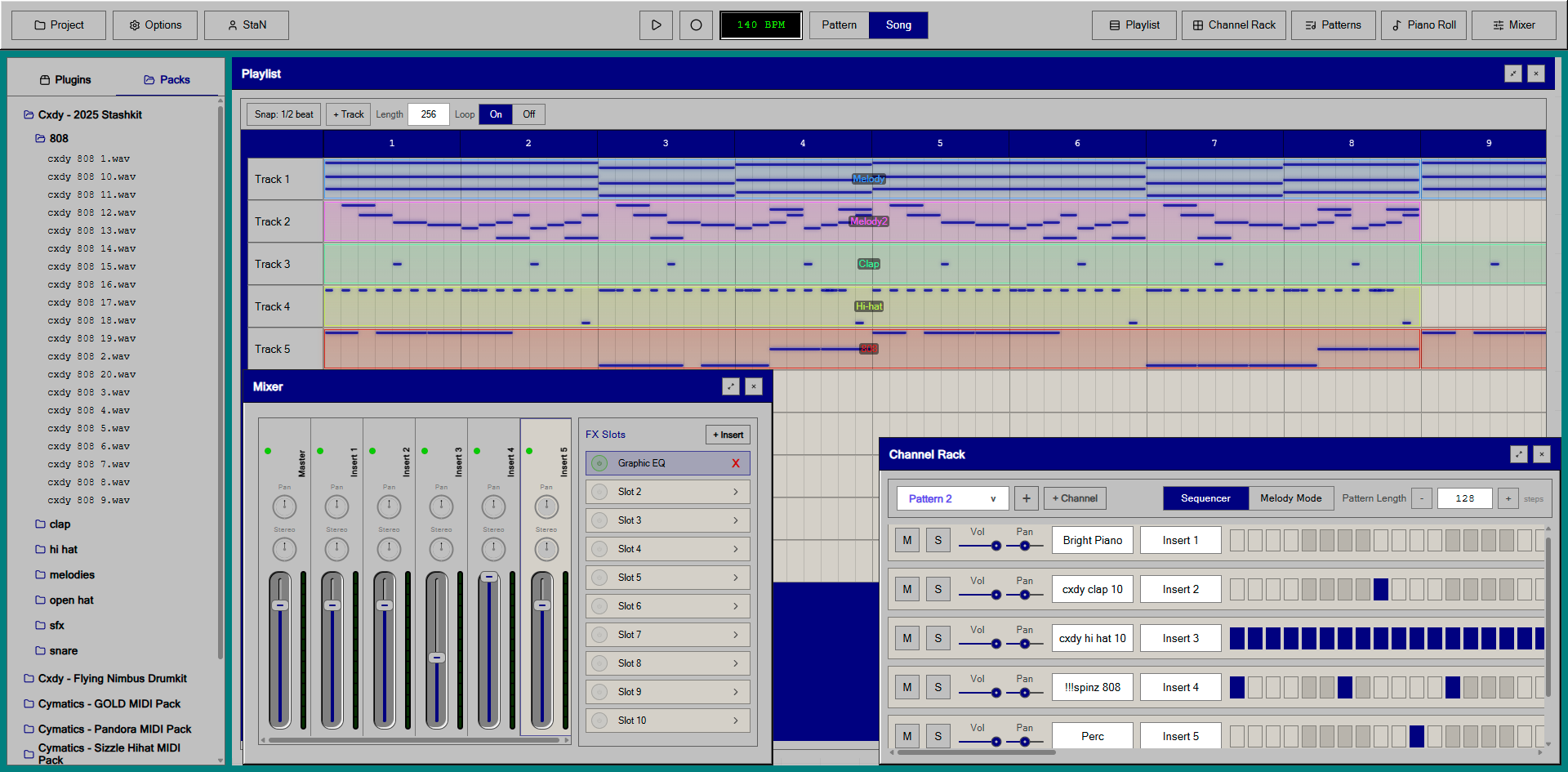Expand the Cymatics - GOLD MIDI Pack folder

[102, 704]
